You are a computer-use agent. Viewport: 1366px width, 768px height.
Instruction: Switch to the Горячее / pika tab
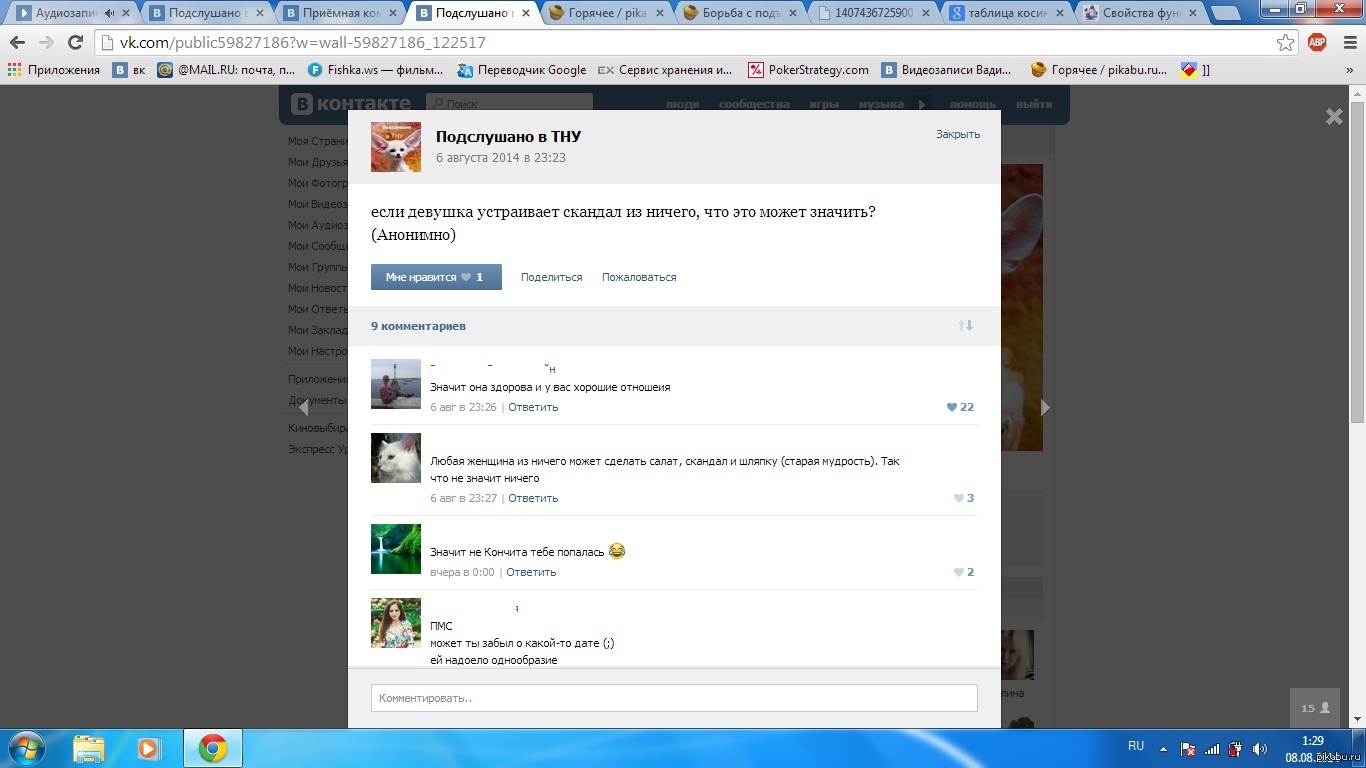click(604, 14)
